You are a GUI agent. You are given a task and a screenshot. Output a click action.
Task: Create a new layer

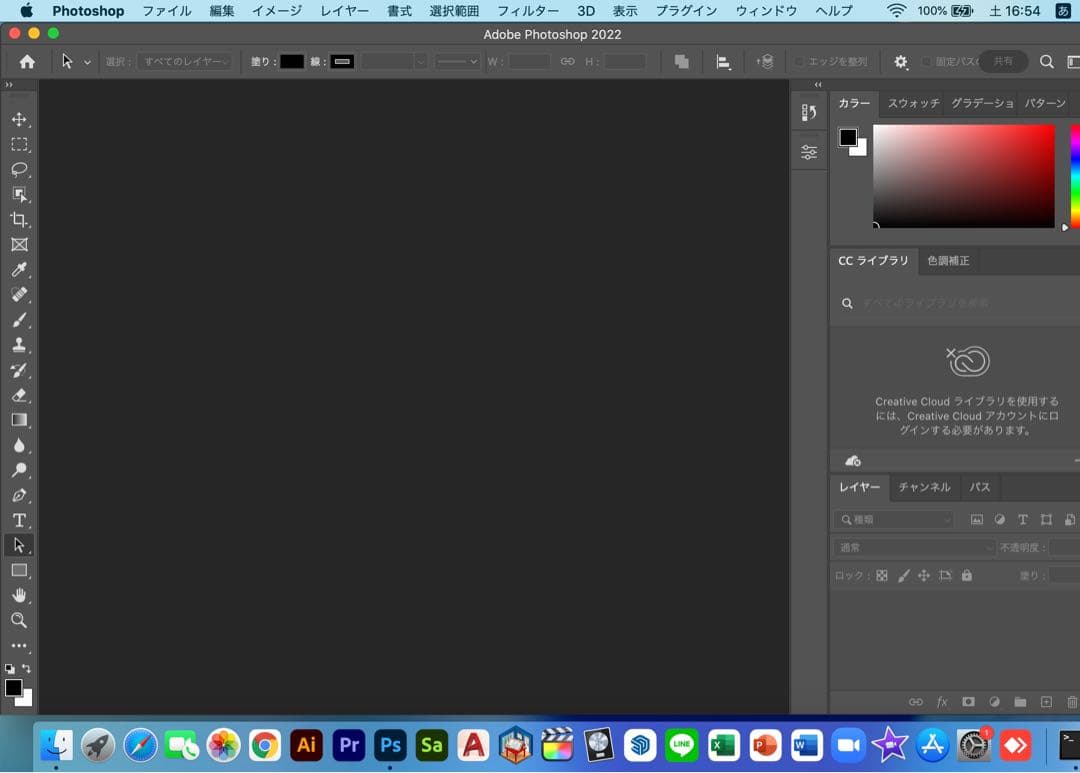[1044, 702]
